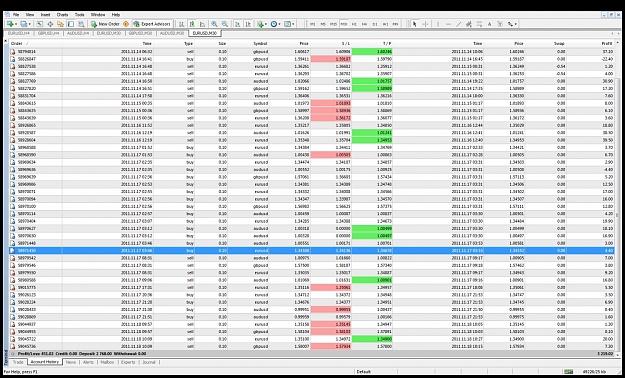The height and width of the screenshot is (378, 625).
Task: Select the equidistant channel tool
Action: pyautogui.click(x=469, y=24)
